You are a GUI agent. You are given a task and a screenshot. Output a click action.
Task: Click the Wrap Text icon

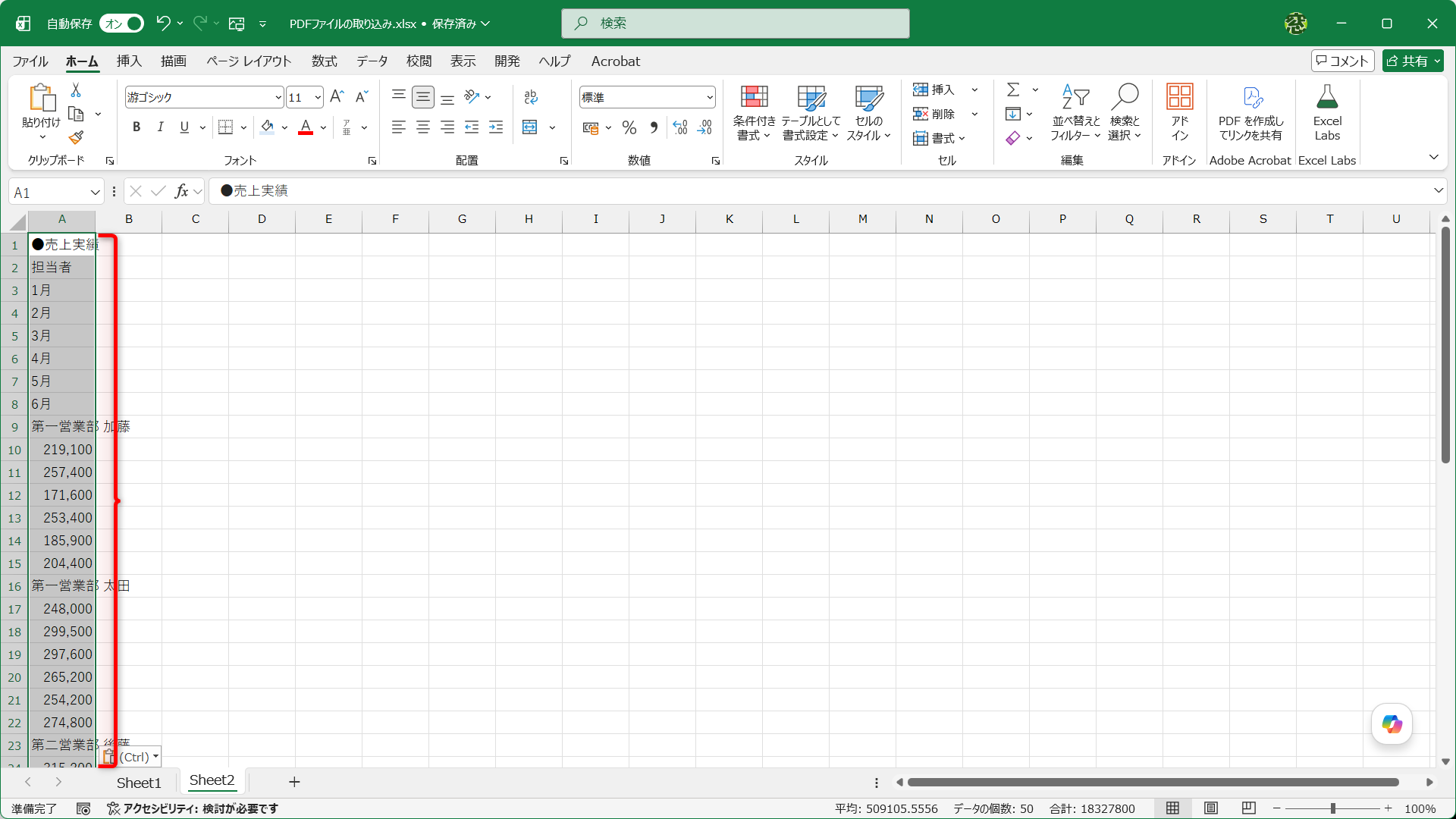(531, 96)
